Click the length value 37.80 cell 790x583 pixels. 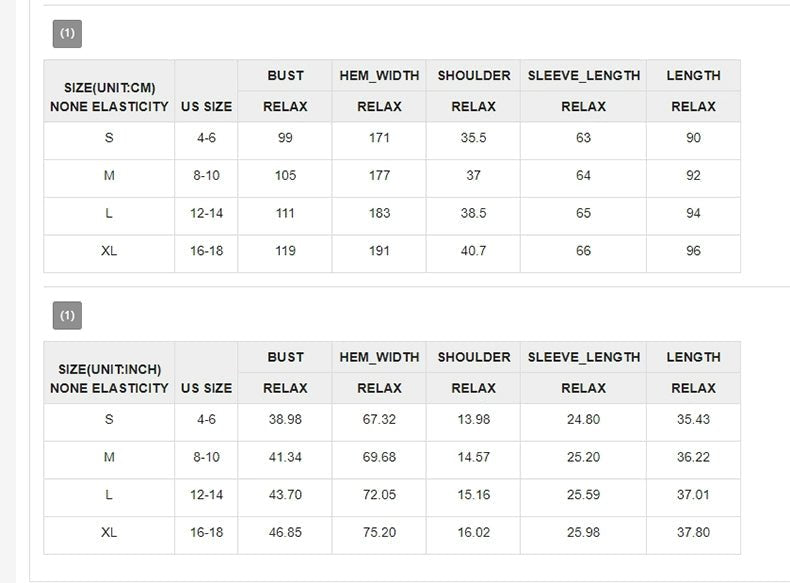point(693,533)
